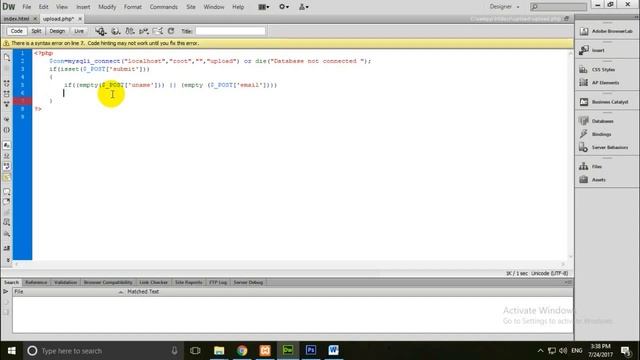Open the Commands menu
The height and width of the screenshot is (360, 640).
coord(164,7)
